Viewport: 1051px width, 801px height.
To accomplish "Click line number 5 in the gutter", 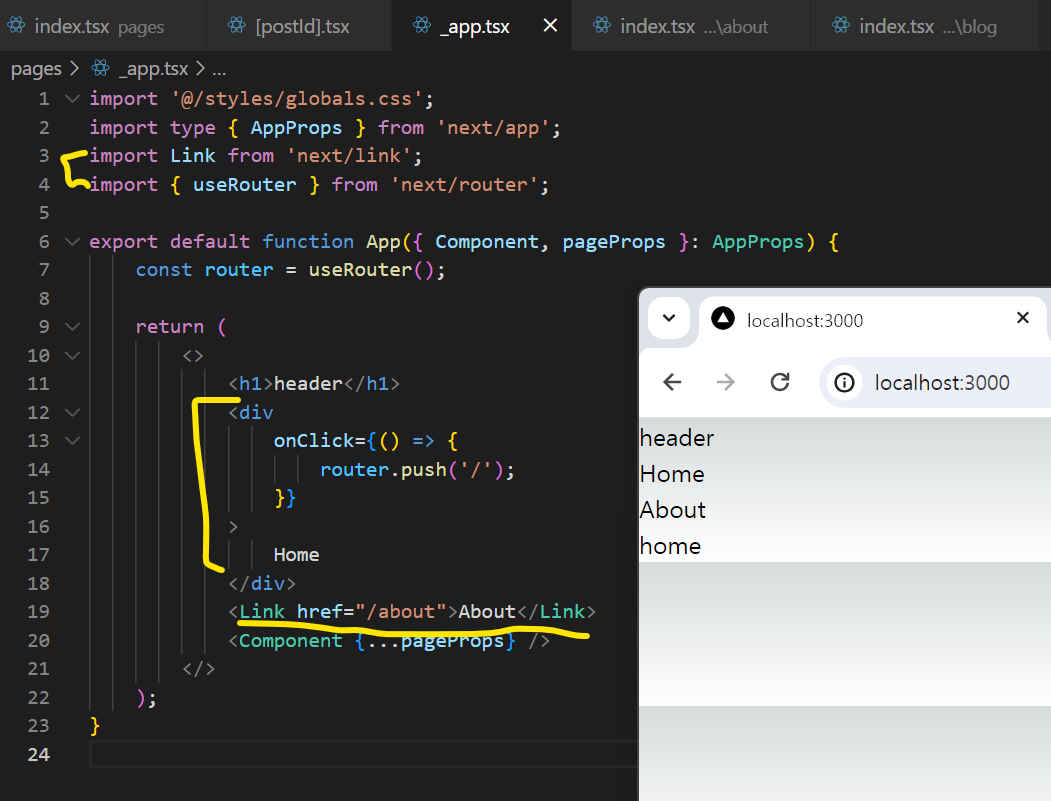I will [44, 213].
